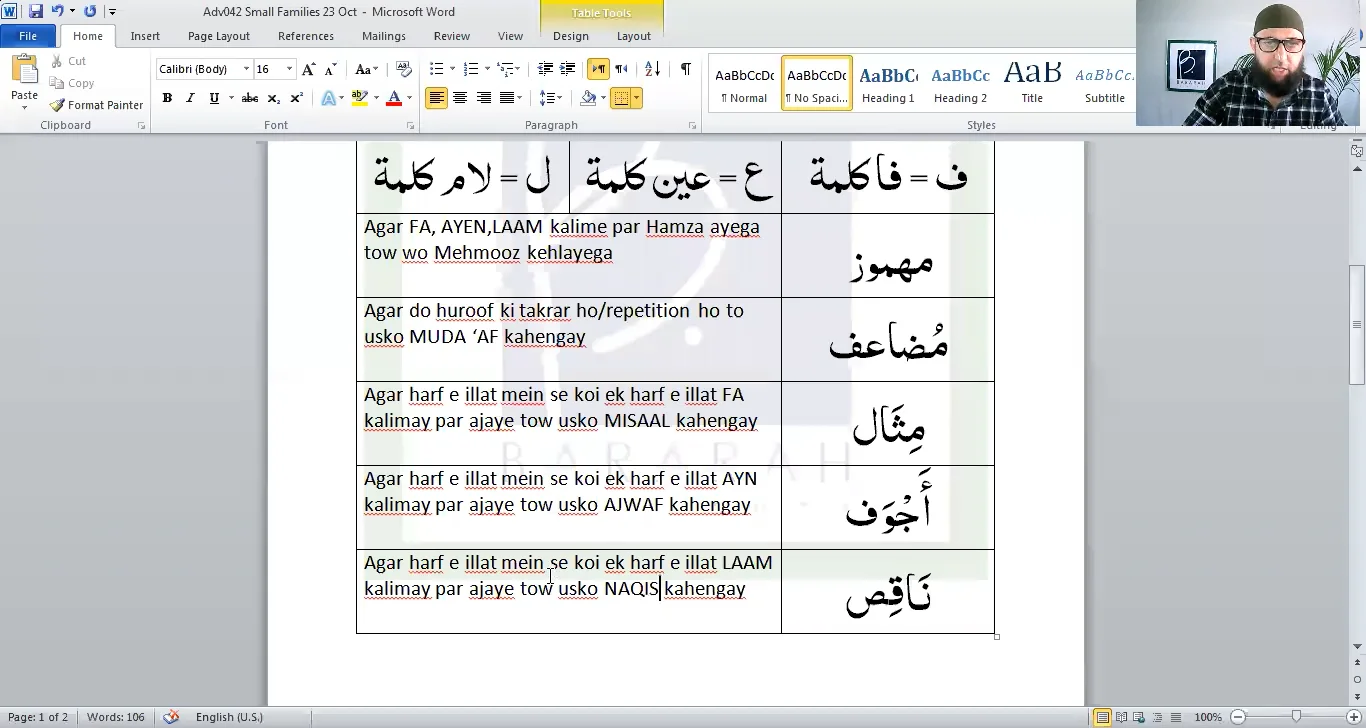Screen dimensions: 1366x728
Task: Expand the font size dropdown
Action: click(x=289, y=69)
